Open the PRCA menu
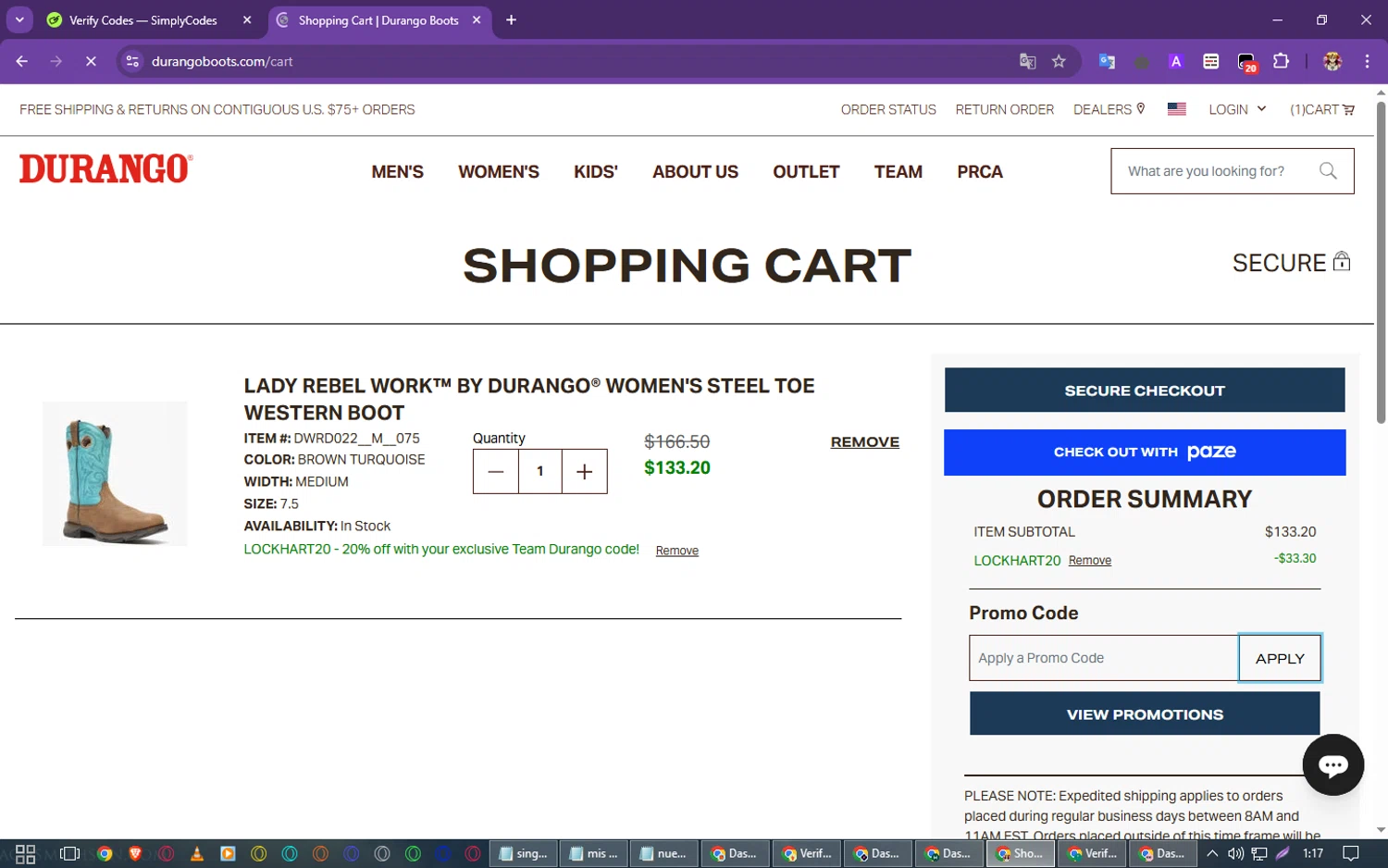The height and width of the screenshot is (868, 1388). point(980,172)
